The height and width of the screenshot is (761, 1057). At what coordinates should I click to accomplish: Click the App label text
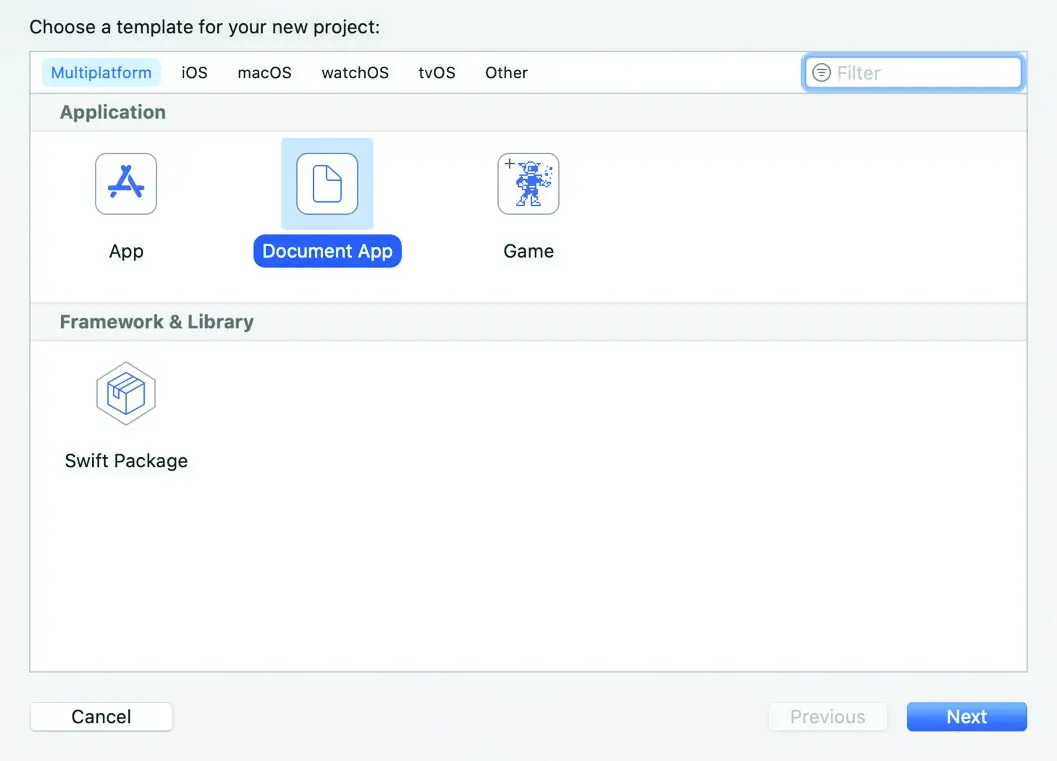(126, 251)
